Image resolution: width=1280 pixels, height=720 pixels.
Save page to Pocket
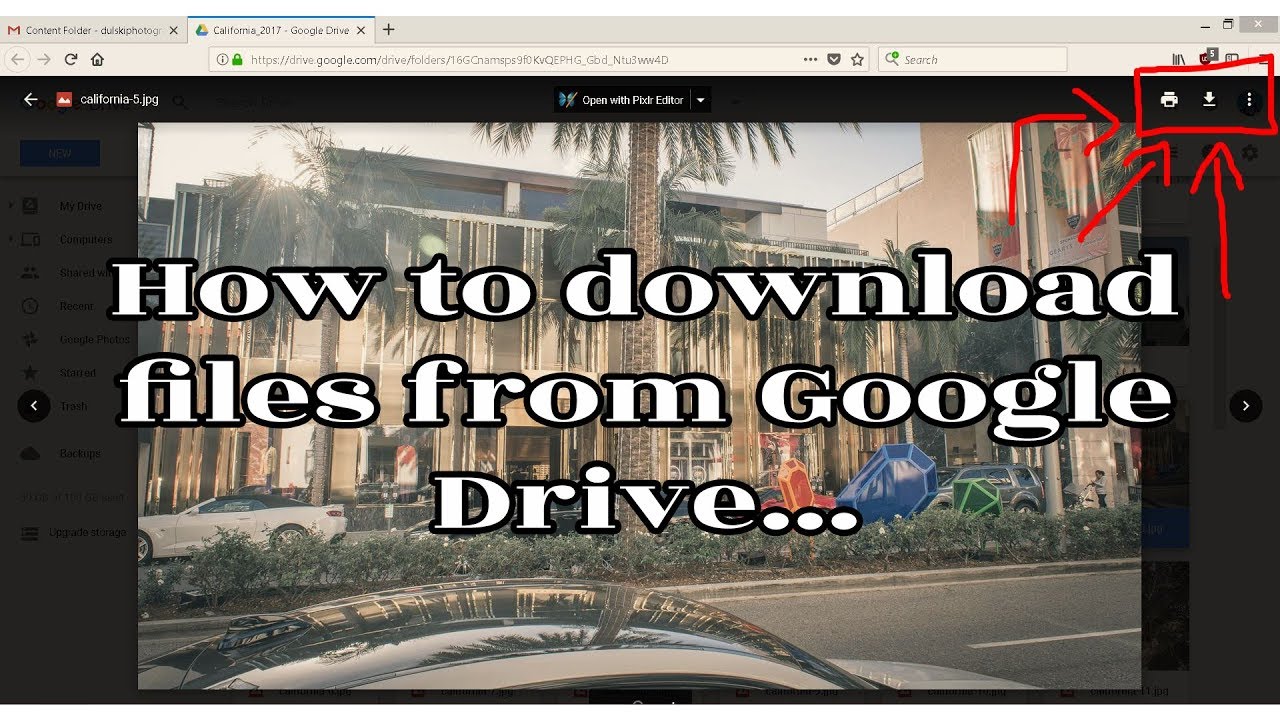834,59
